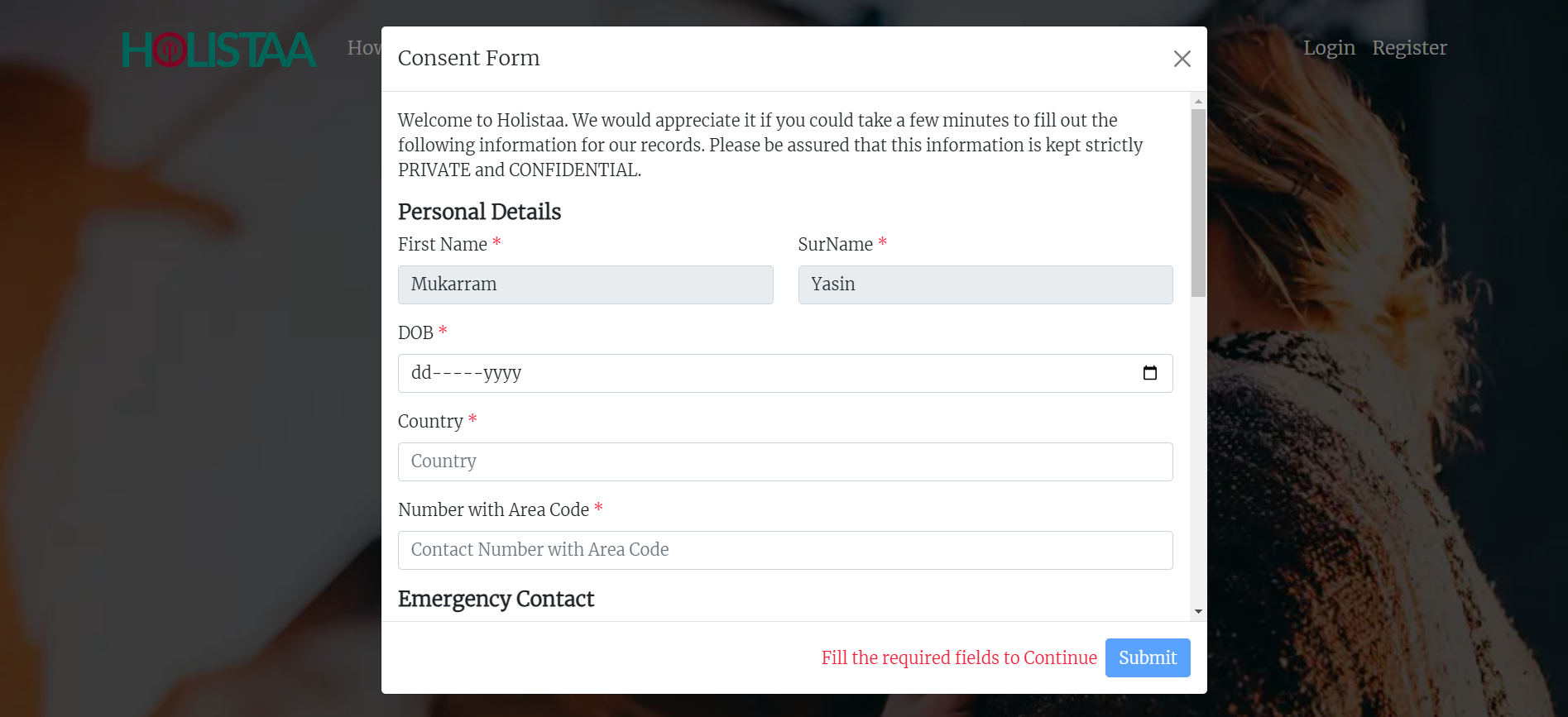
Task: Close the Consent Form dialog
Action: click(1182, 59)
